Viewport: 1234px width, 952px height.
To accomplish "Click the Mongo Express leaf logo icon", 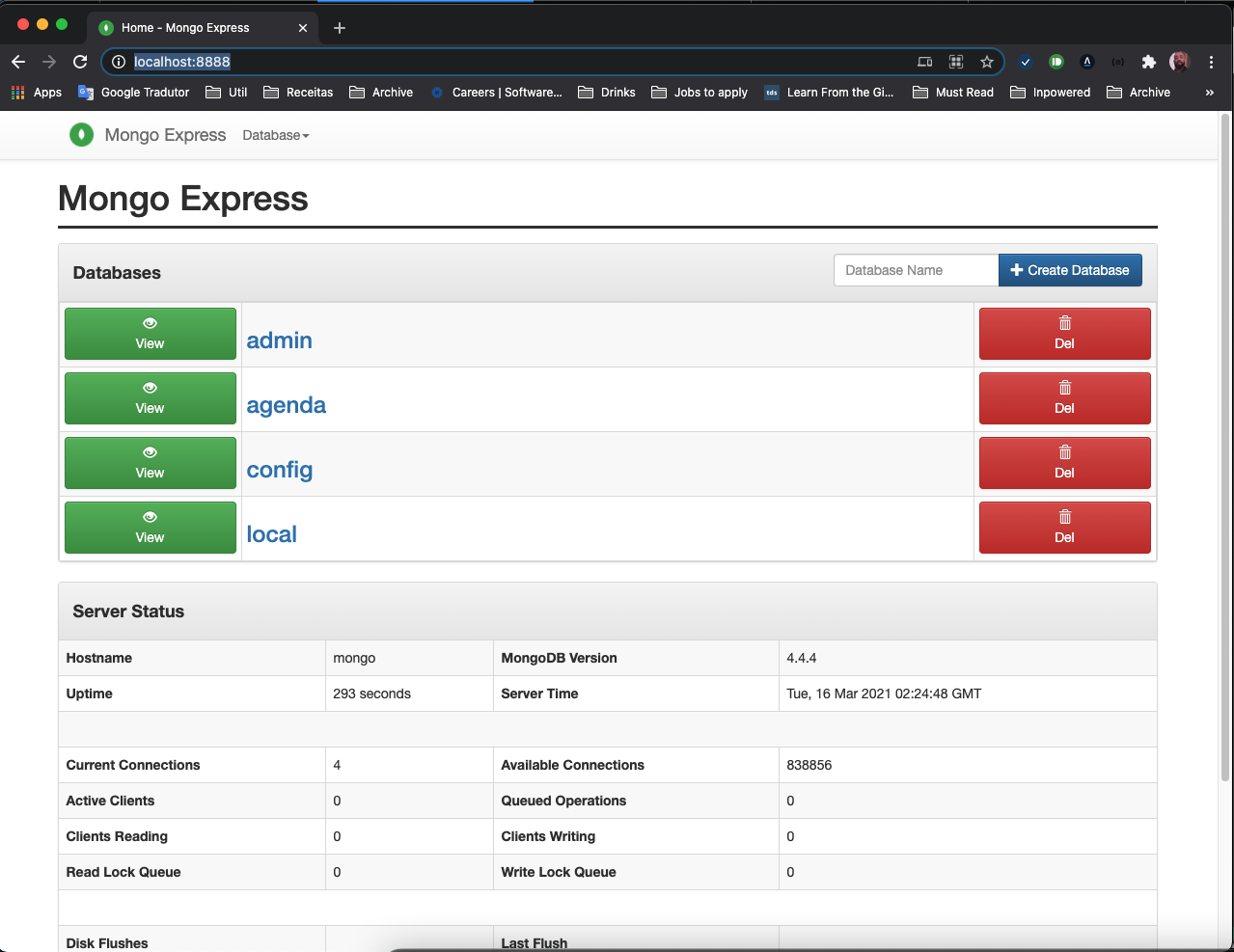I will [x=82, y=135].
